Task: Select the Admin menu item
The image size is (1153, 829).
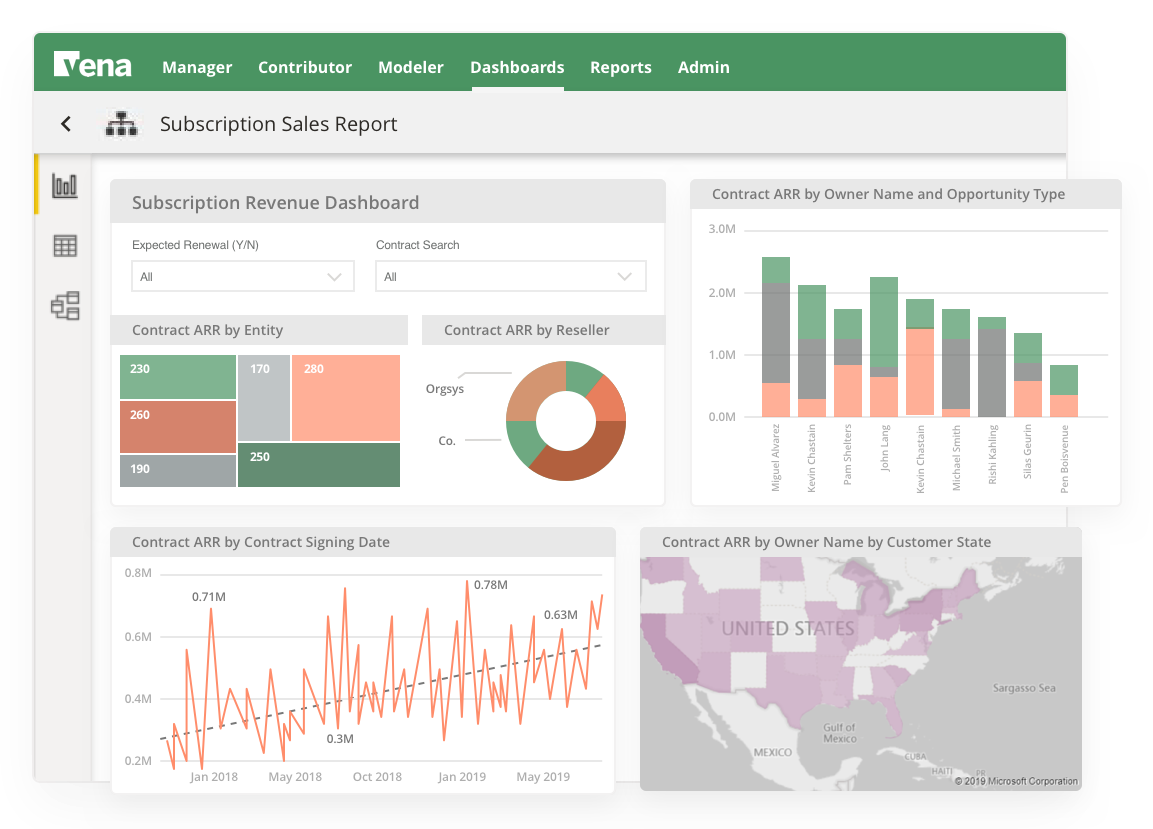Action: pyautogui.click(x=703, y=67)
